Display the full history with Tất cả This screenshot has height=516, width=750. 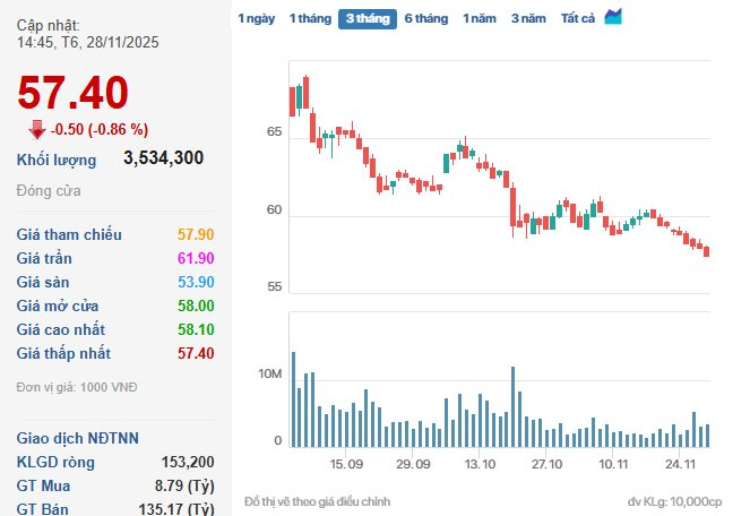pyautogui.click(x=577, y=19)
